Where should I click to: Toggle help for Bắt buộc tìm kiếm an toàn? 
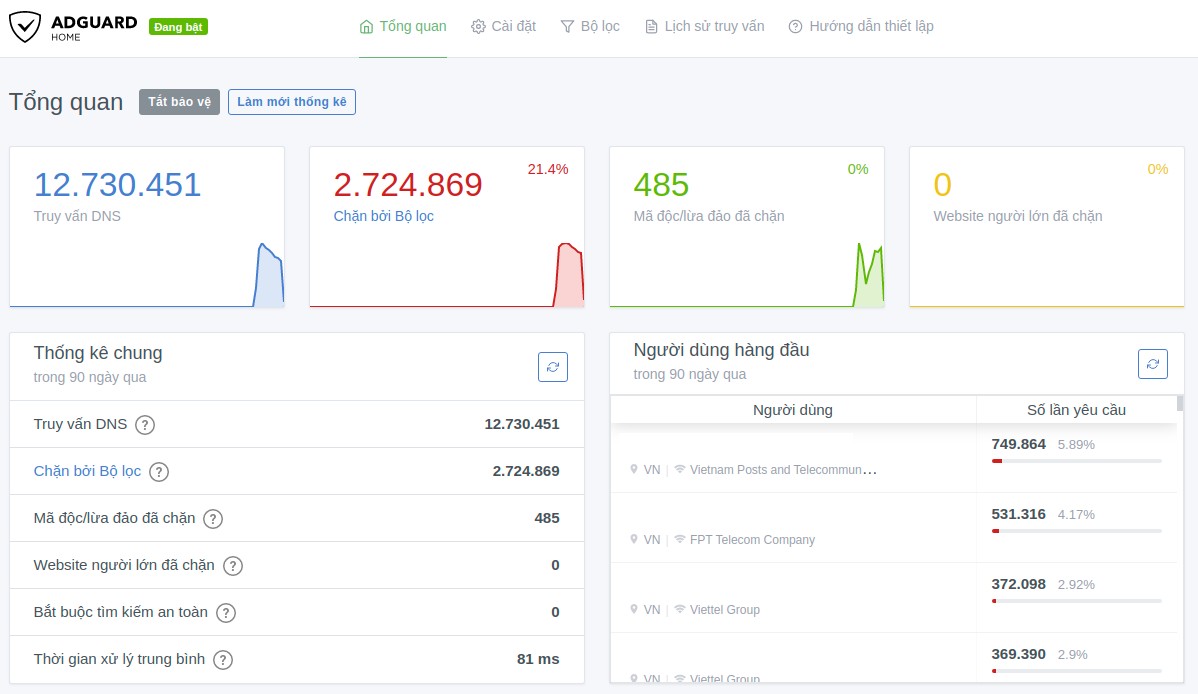(x=226, y=612)
